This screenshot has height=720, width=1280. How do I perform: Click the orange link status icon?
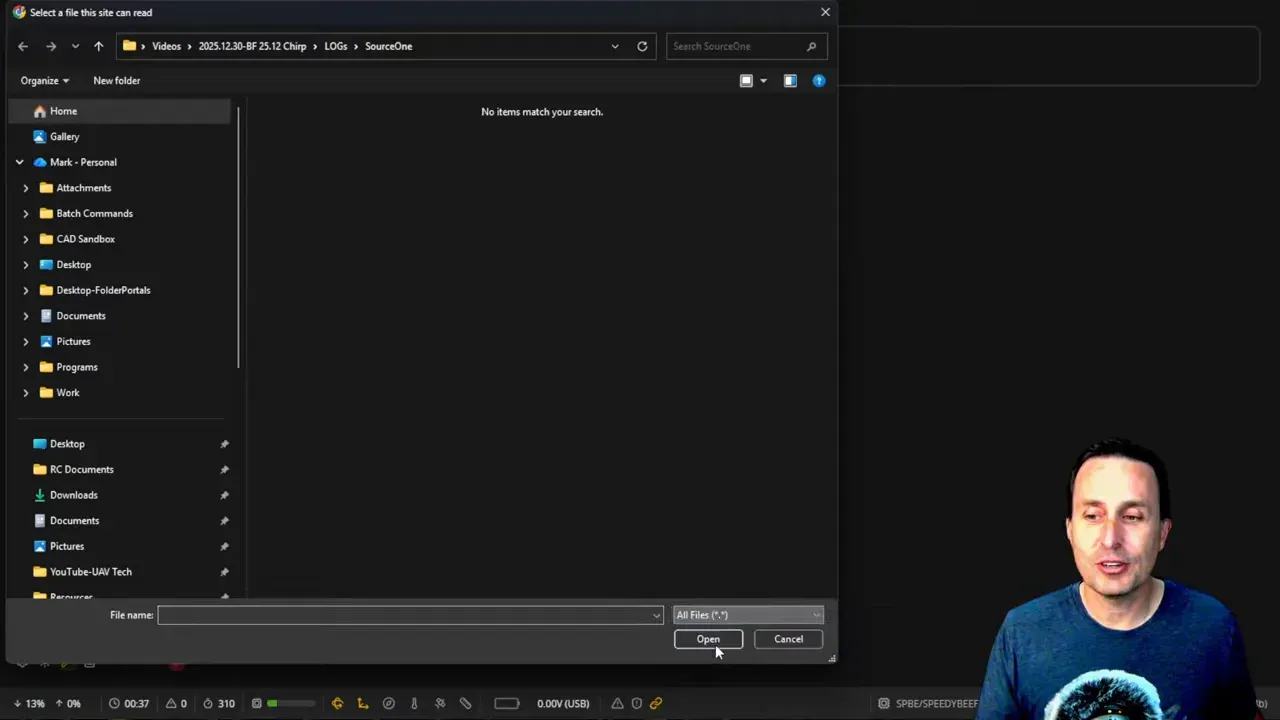coord(656,703)
